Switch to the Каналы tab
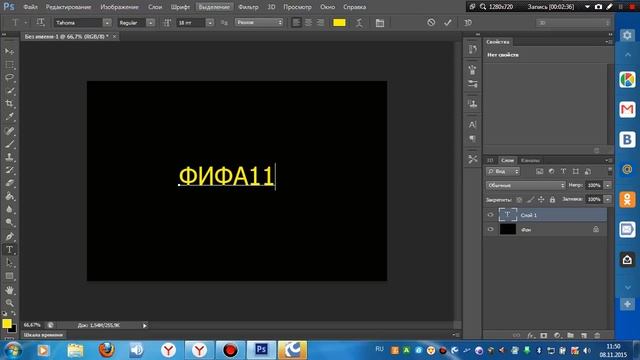 pos(530,160)
